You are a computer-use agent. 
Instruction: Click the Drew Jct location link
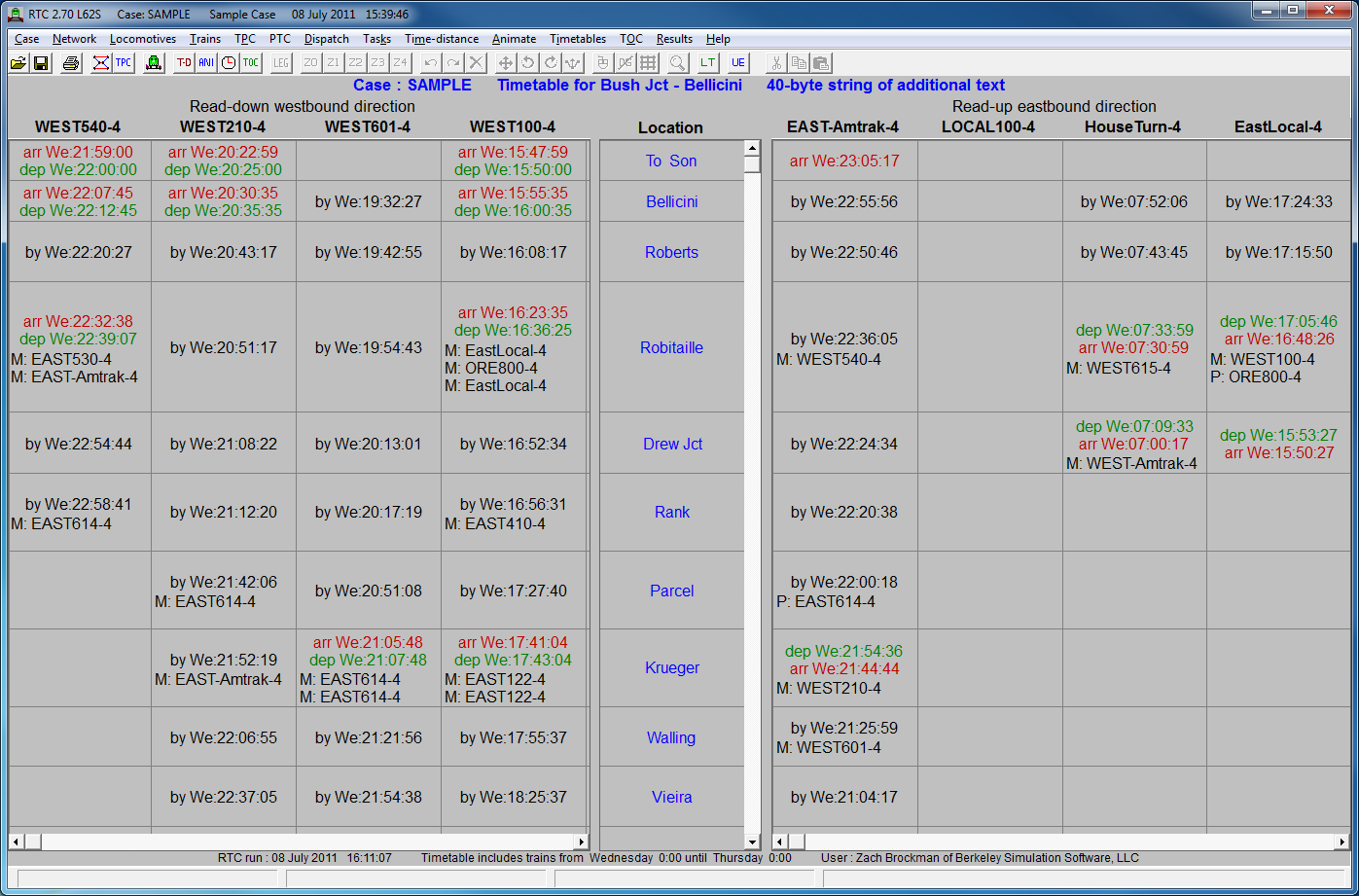672,444
